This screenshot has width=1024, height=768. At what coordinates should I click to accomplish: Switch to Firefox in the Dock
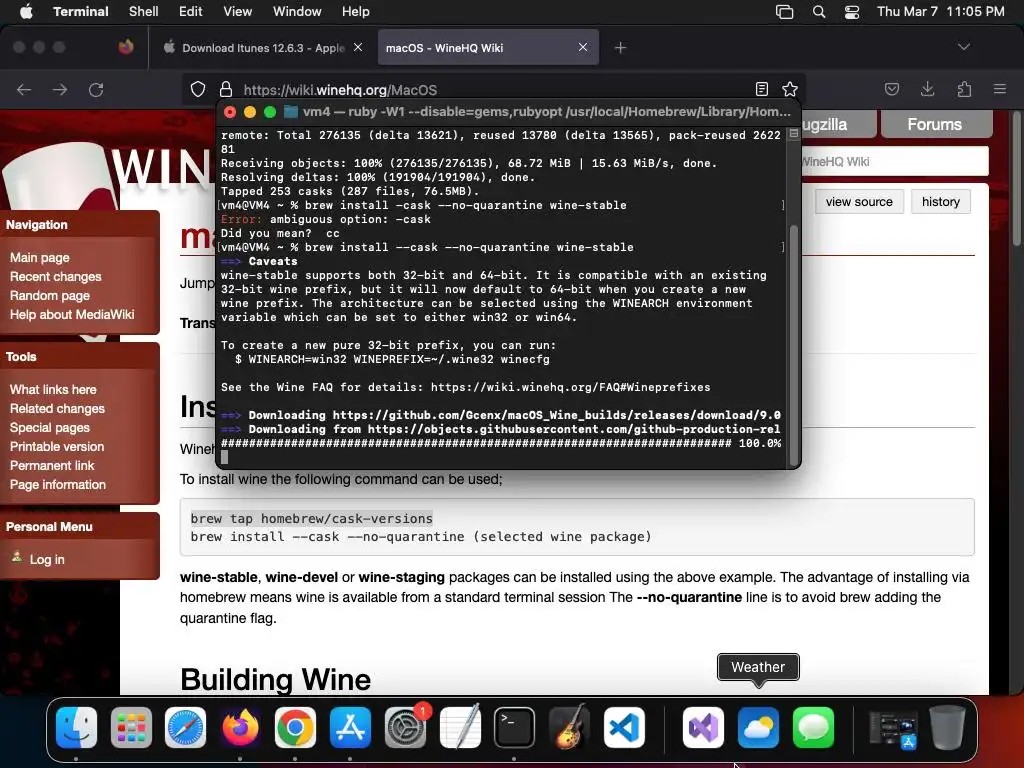[240, 728]
